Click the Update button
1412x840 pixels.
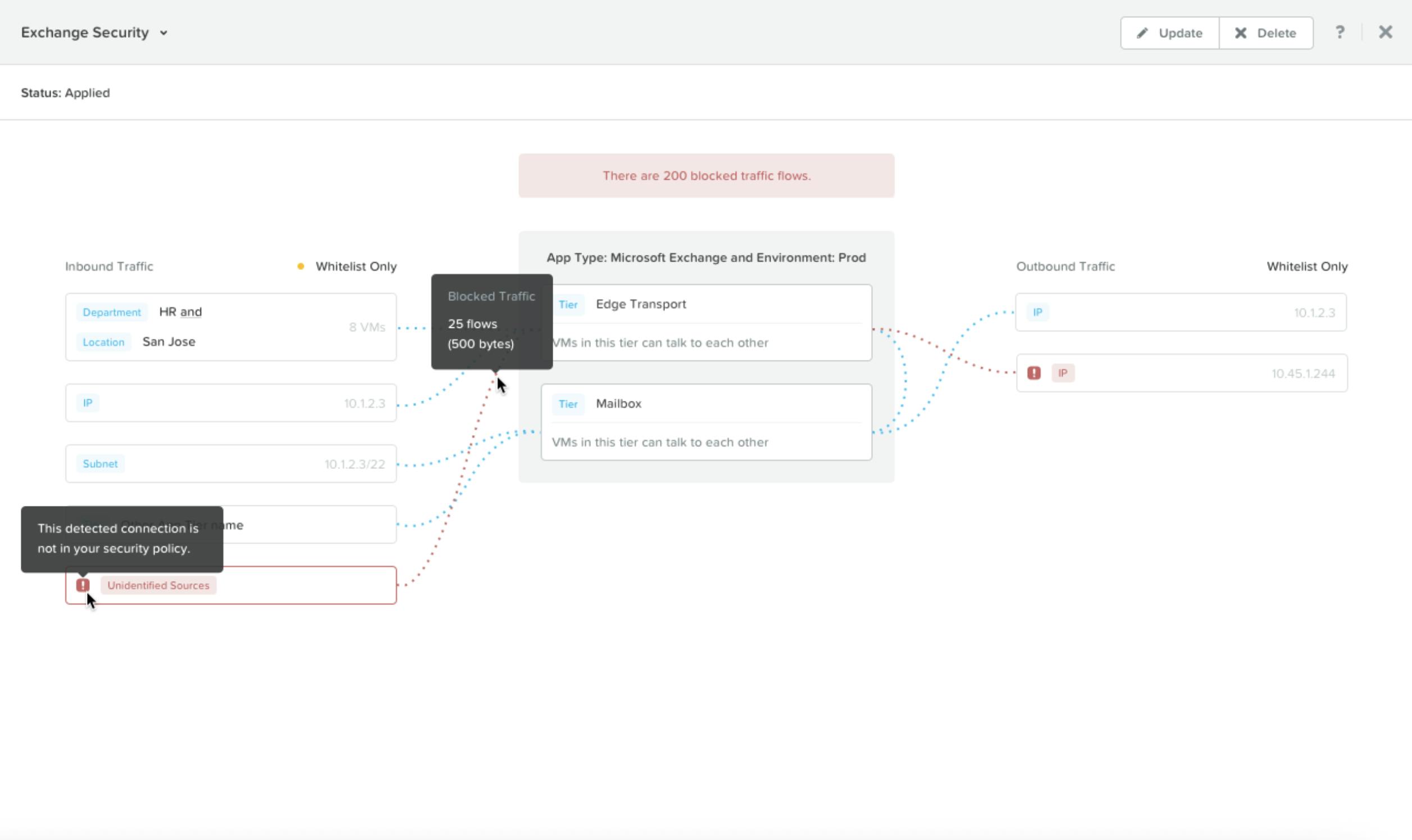click(x=1170, y=33)
